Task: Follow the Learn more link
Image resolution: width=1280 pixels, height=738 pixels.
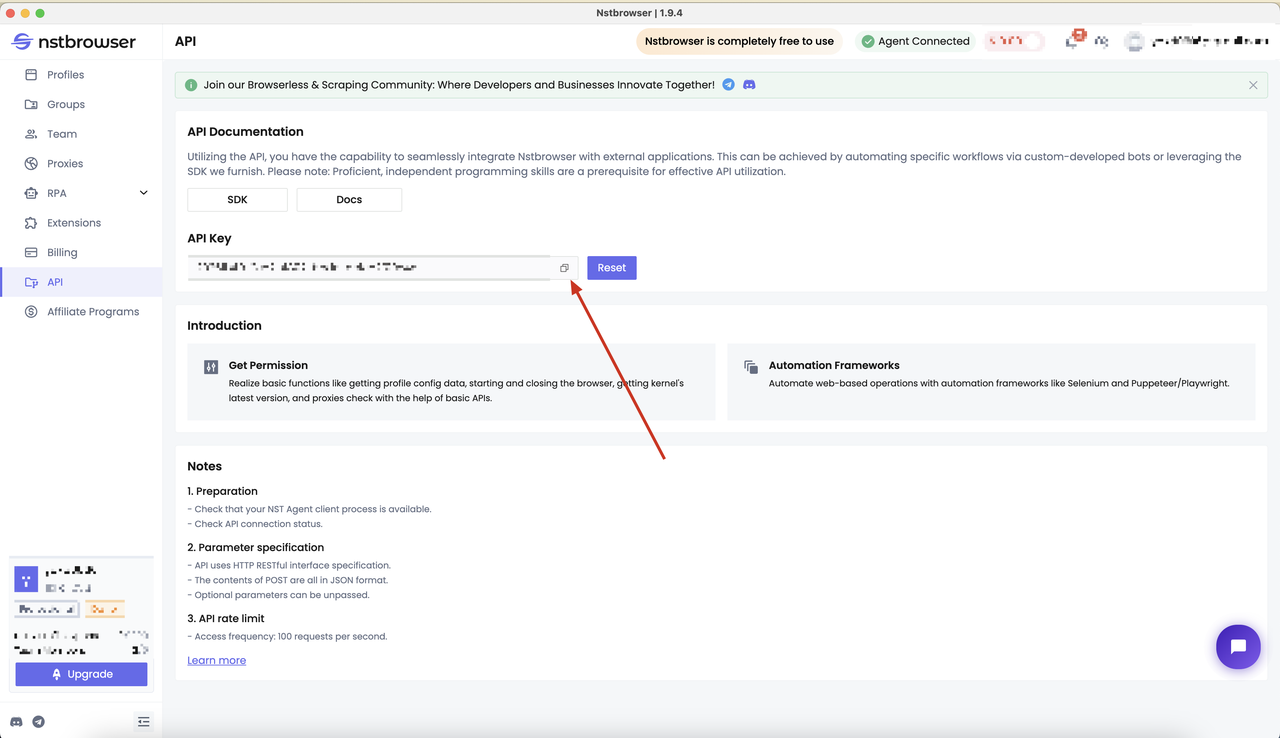Action: tap(216, 660)
